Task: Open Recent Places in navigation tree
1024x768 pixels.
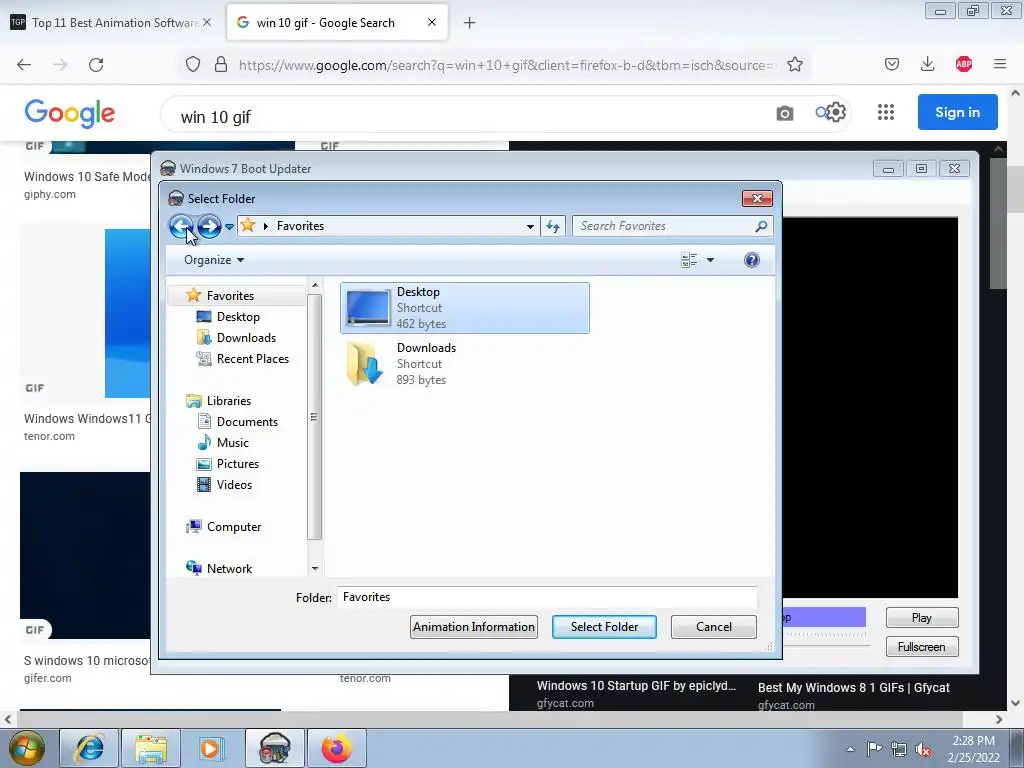Action: (252, 359)
